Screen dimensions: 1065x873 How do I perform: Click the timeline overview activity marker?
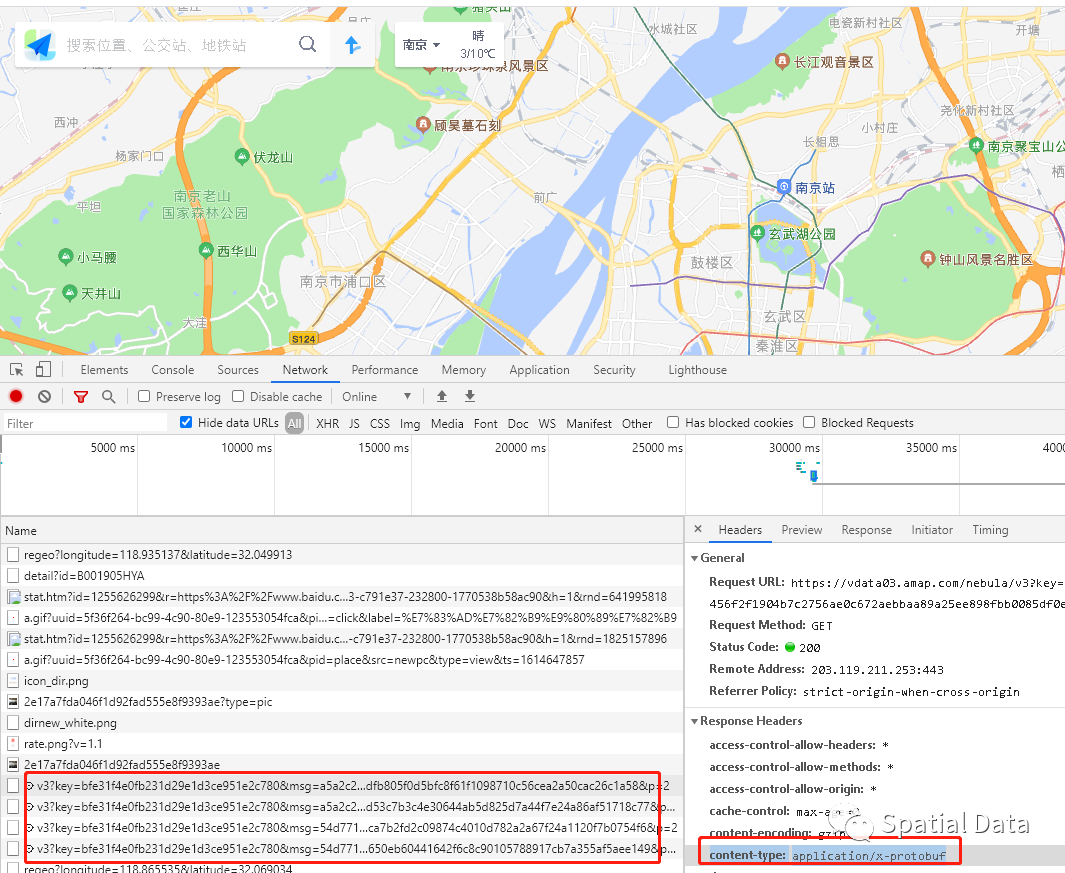pos(814,476)
